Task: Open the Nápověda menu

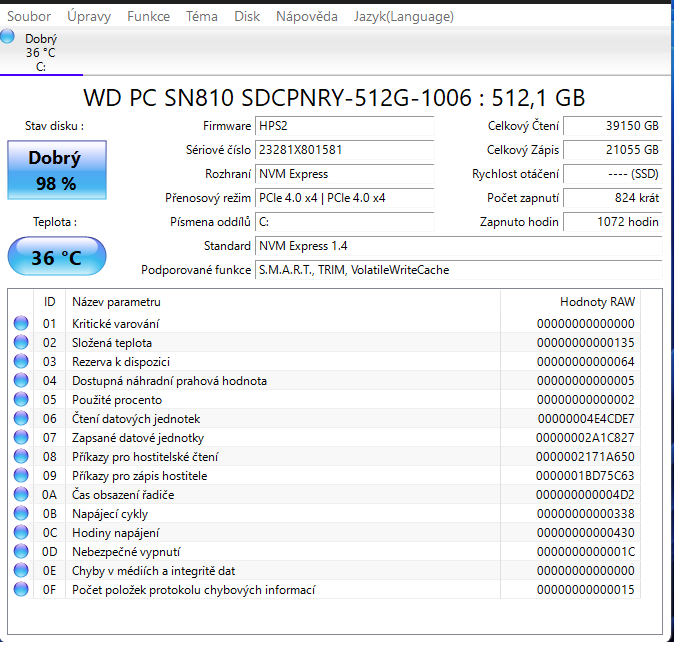Action: click(306, 17)
